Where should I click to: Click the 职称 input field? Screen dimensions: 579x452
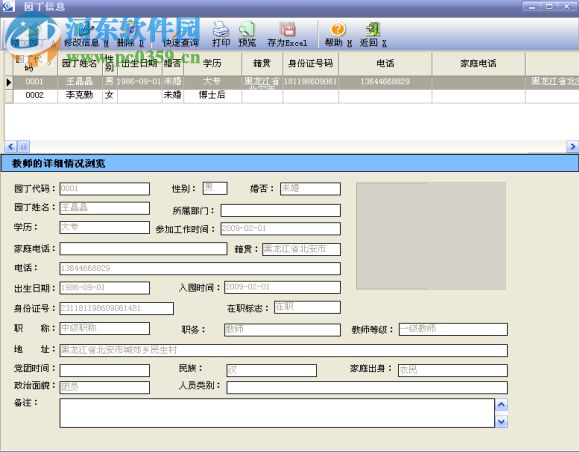105,328
